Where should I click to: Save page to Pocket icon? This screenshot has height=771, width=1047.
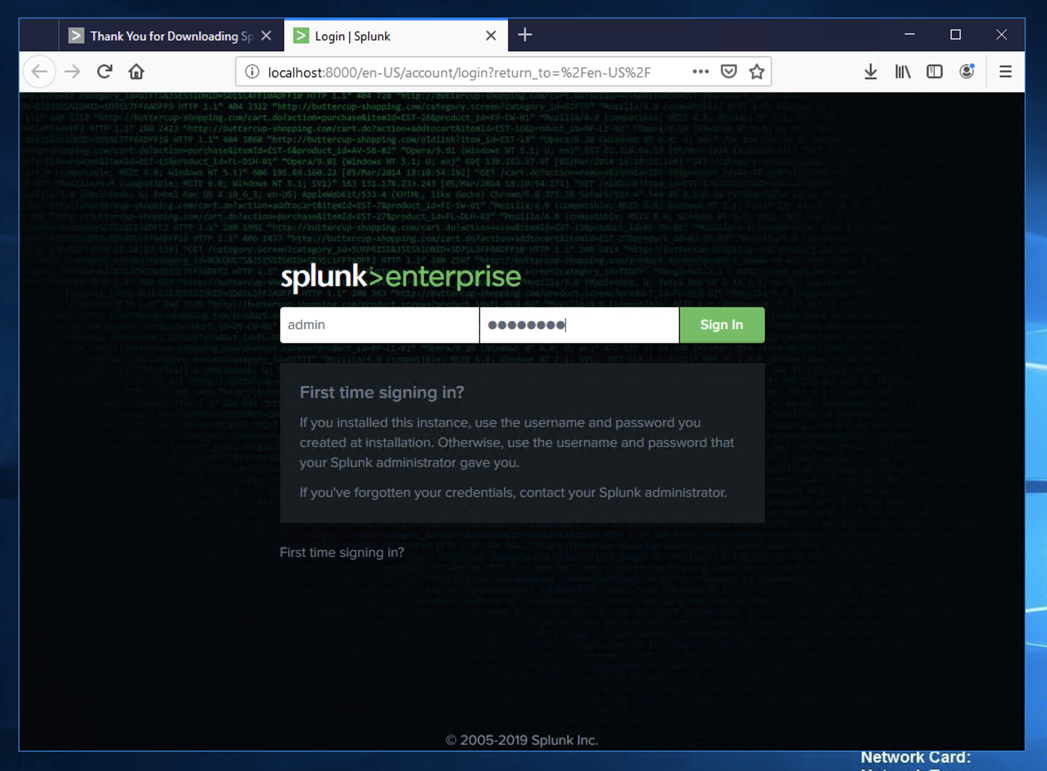pyautogui.click(x=728, y=71)
